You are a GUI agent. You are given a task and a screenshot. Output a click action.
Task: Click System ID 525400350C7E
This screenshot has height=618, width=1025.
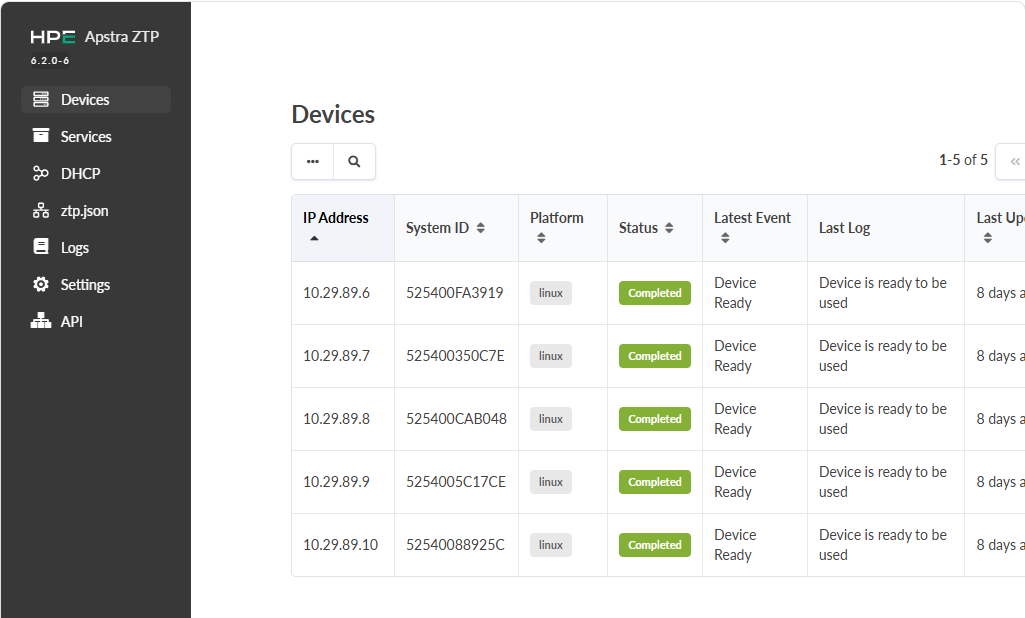[455, 356]
